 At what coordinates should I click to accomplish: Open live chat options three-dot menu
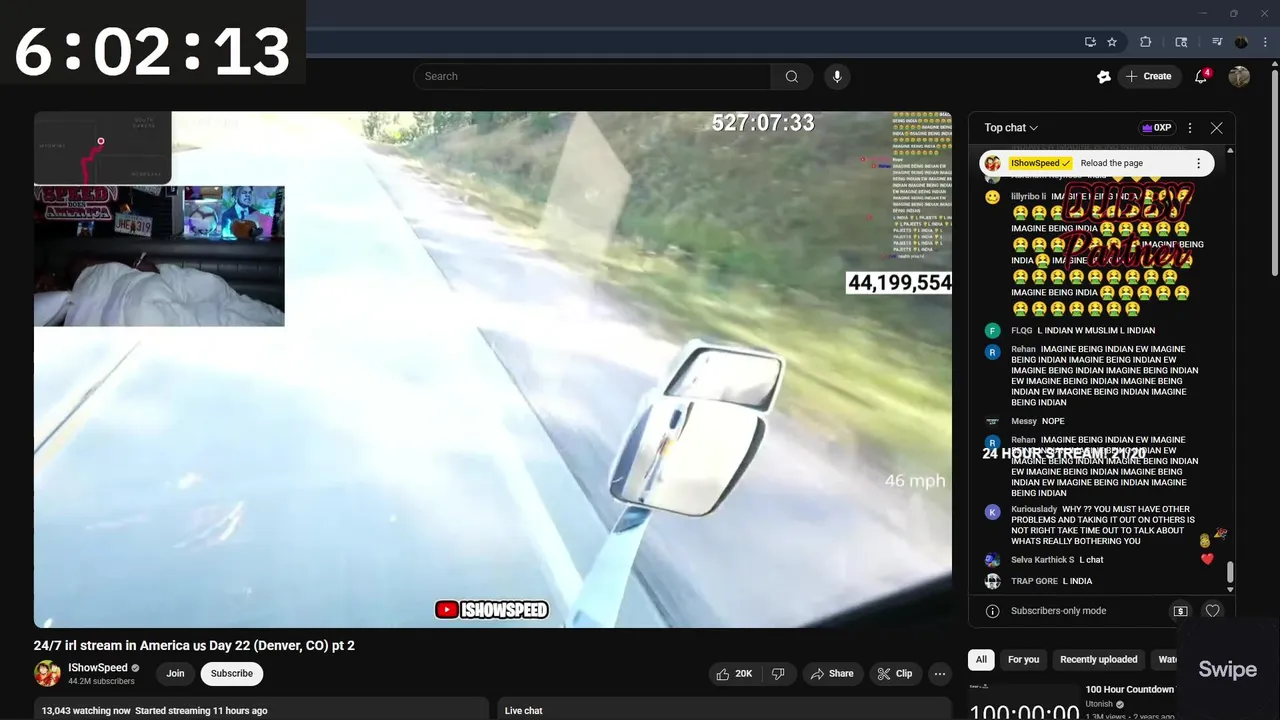tap(1190, 128)
